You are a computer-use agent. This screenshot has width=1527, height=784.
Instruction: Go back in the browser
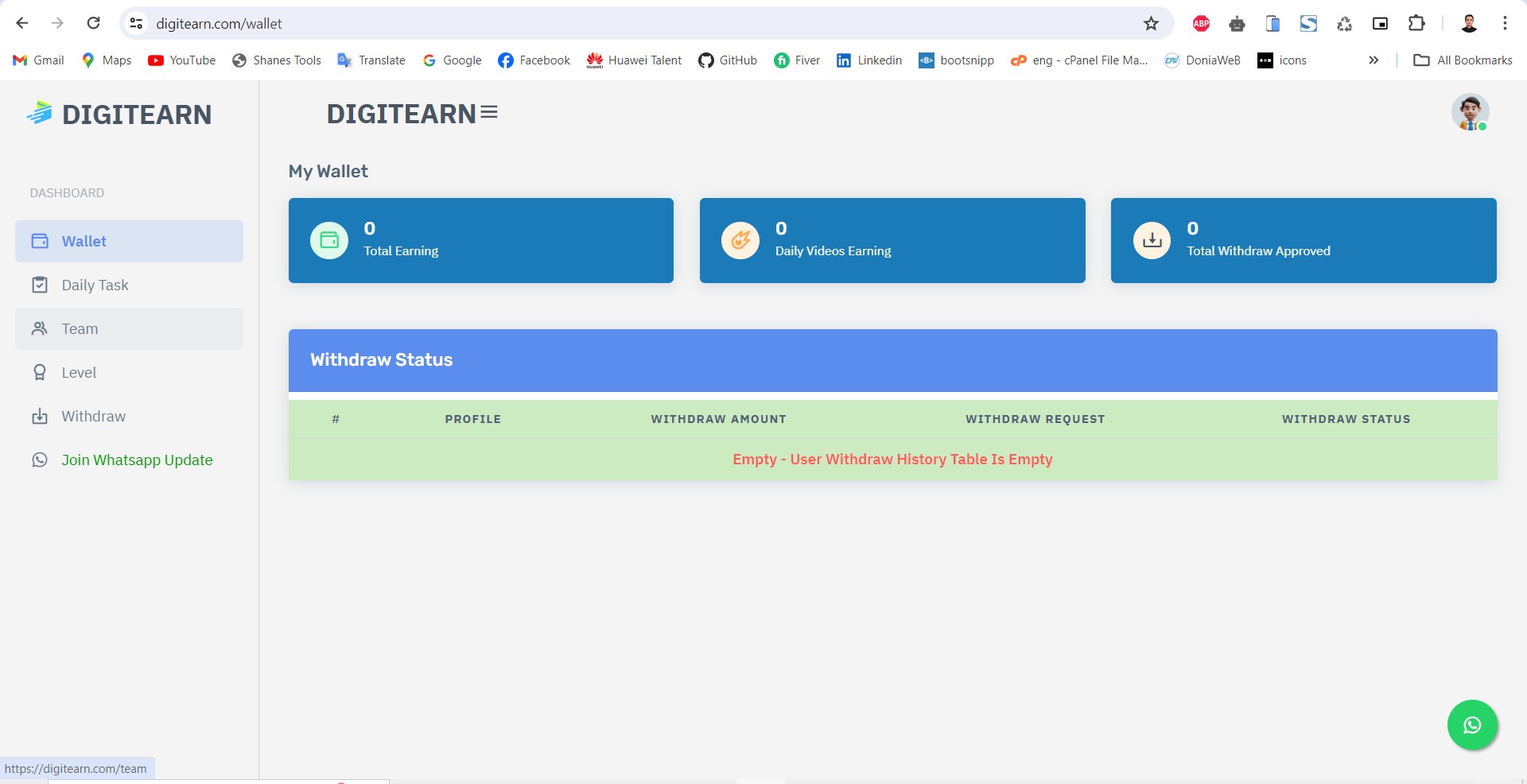tap(22, 23)
